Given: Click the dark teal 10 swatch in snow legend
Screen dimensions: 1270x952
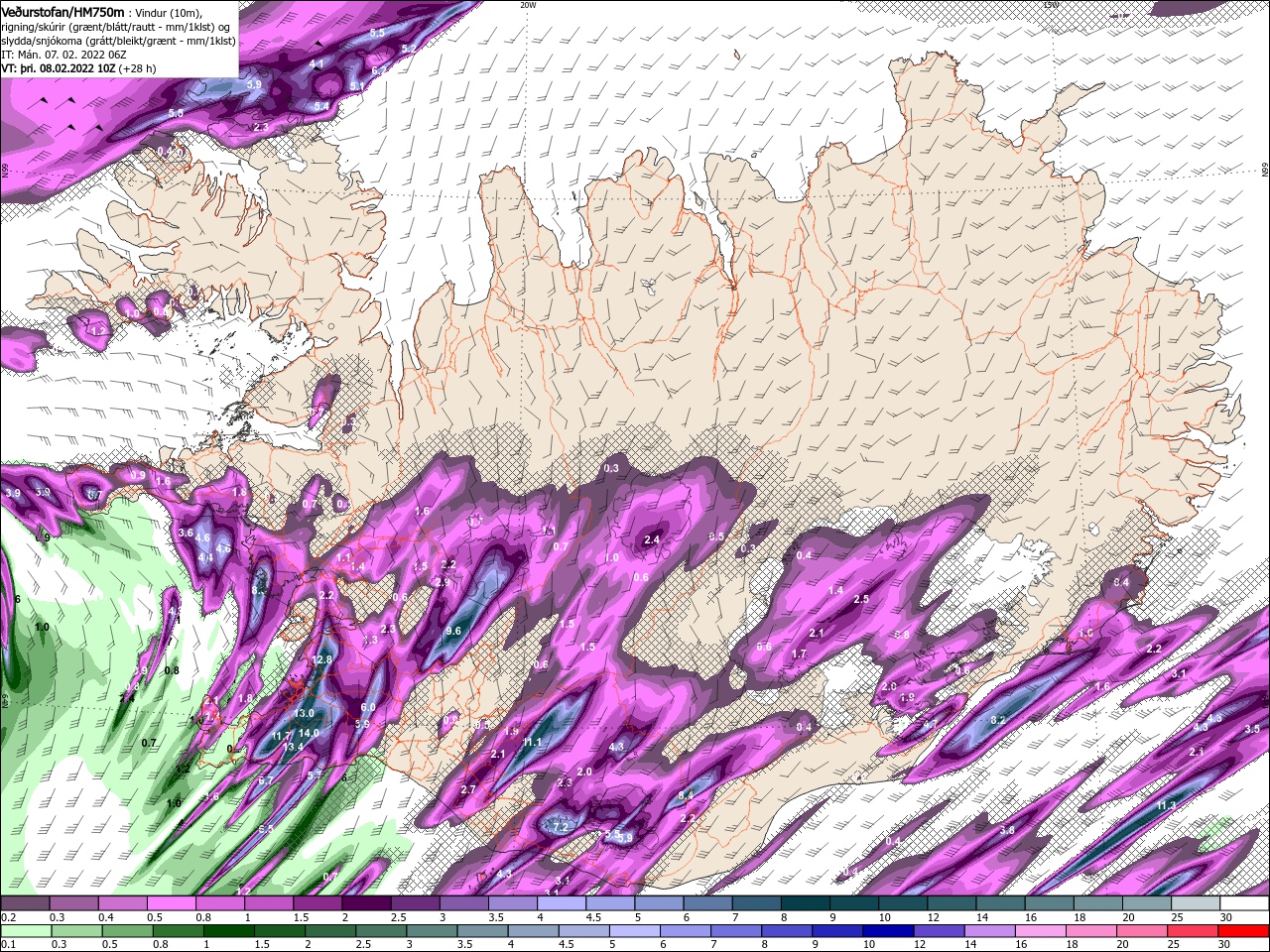Looking at the screenshot, I should point(903,902).
